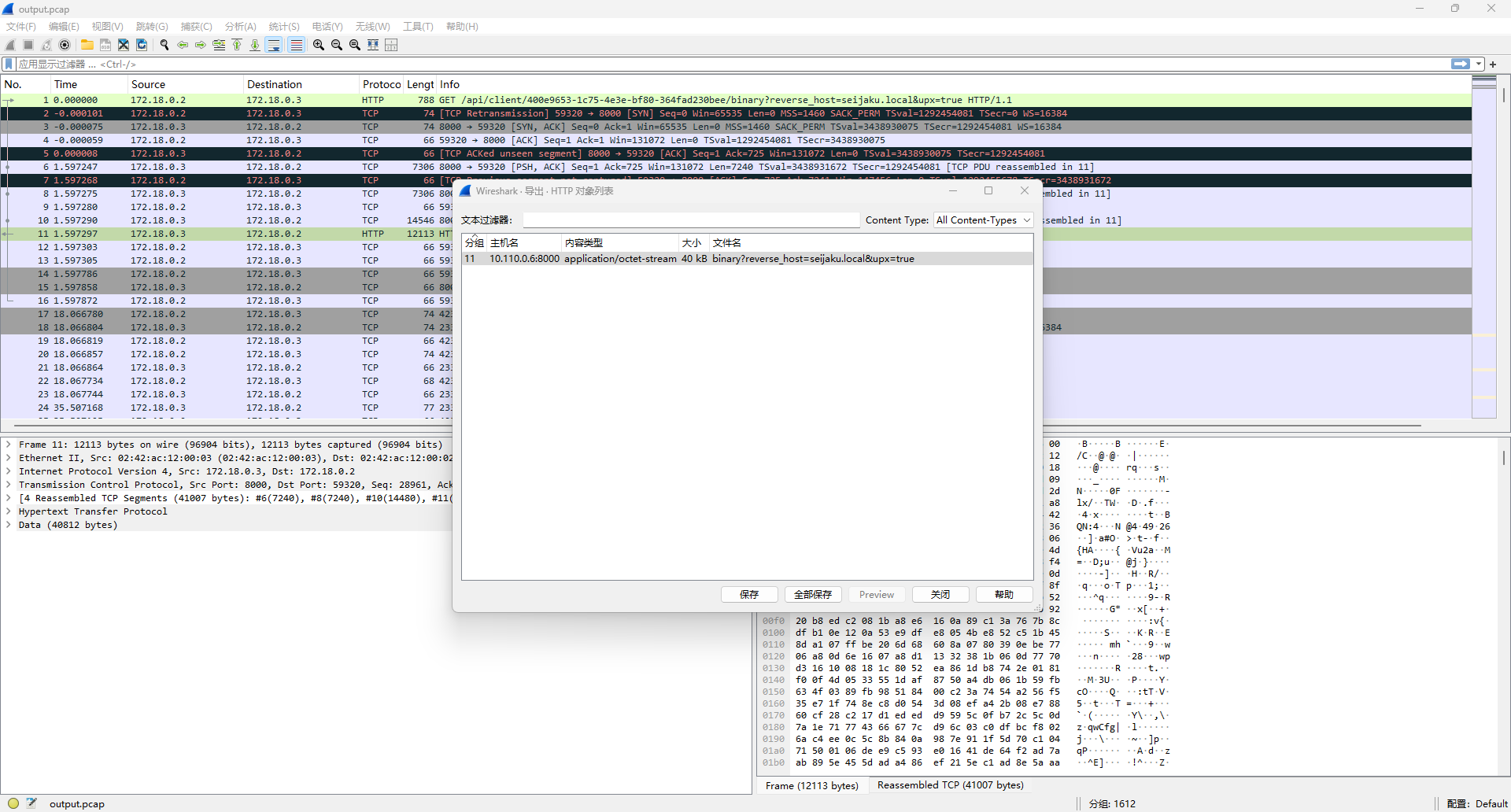This screenshot has width=1511, height=812.
Task: Click 关闭 button in export dialog
Action: click(x=940, y=595)
